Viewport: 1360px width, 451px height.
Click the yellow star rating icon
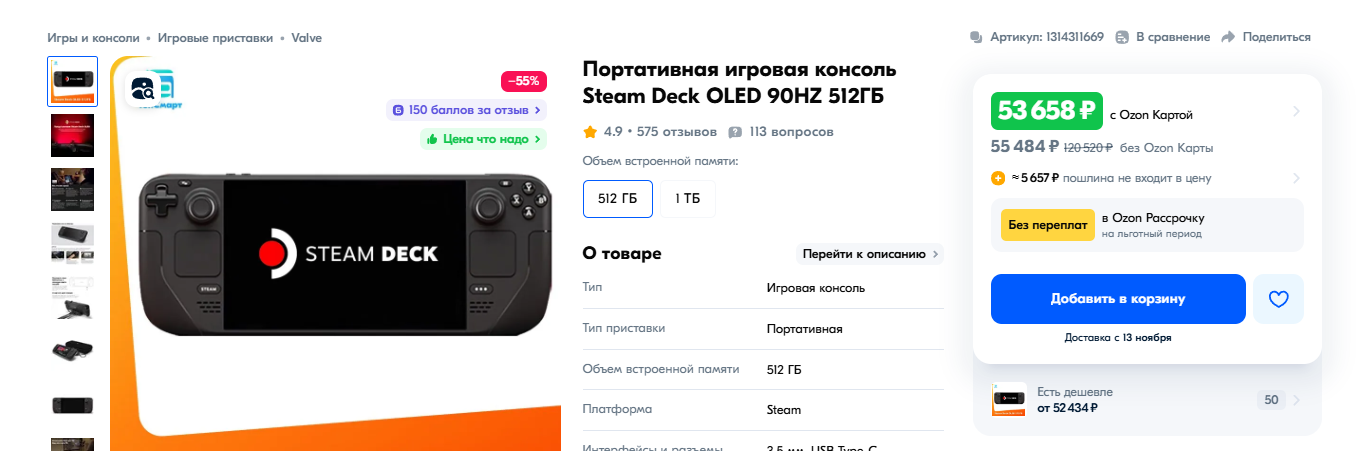(x=590, y=131)
